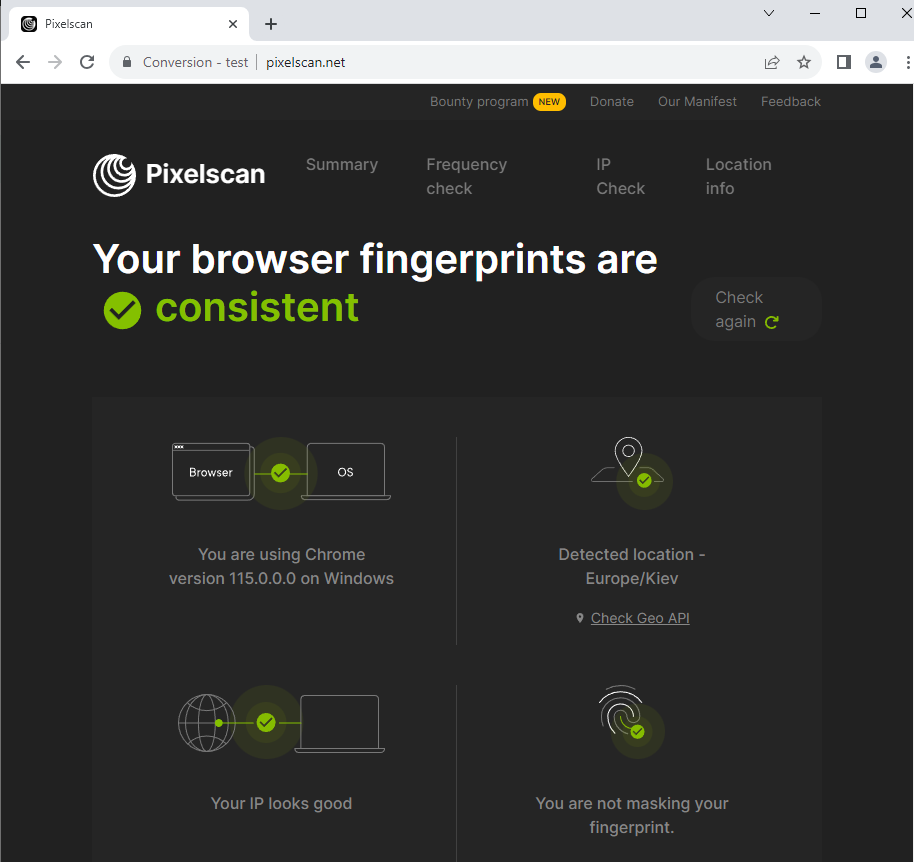Click the heading 'Your browser fingerprints are'
The height and width of the screenshot is (862, 914).
pos(375,259)
